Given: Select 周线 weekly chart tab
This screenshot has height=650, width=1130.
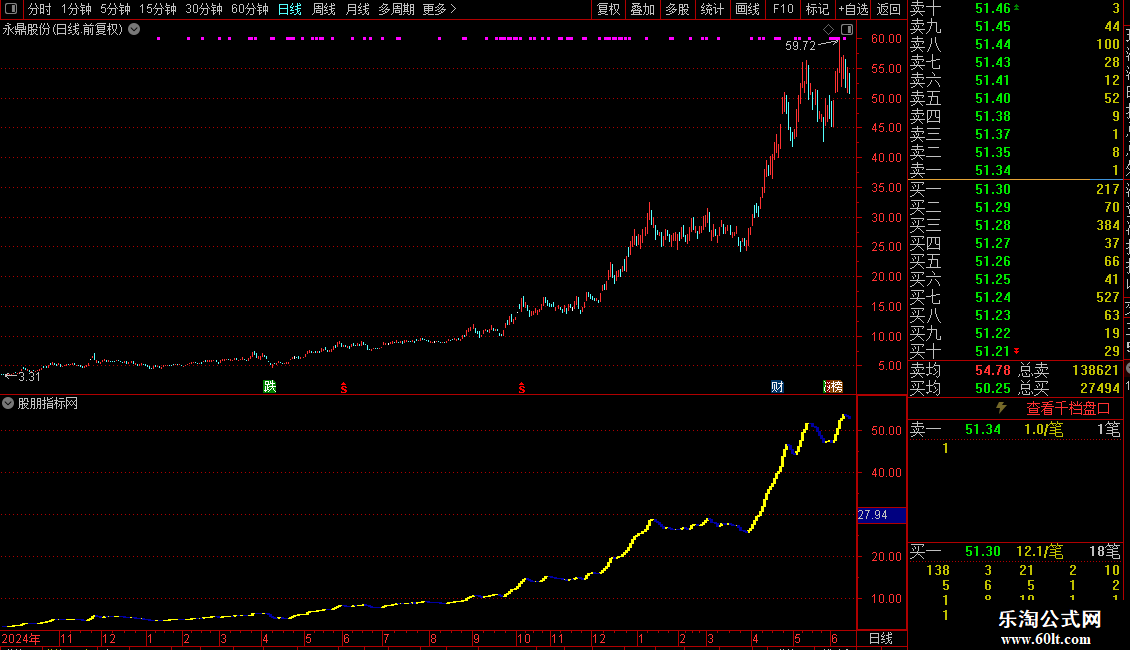Looking at the screenshot, I should click(324, 9).
